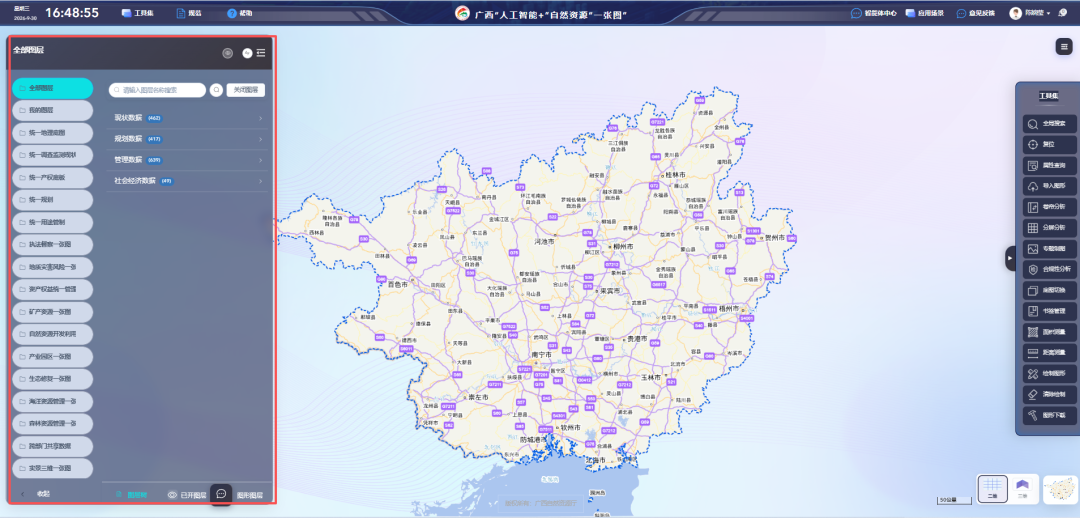Expand the 规划数据 (417) category
Viewport: 1080px width, 518px height.
(x=189, y=139)
